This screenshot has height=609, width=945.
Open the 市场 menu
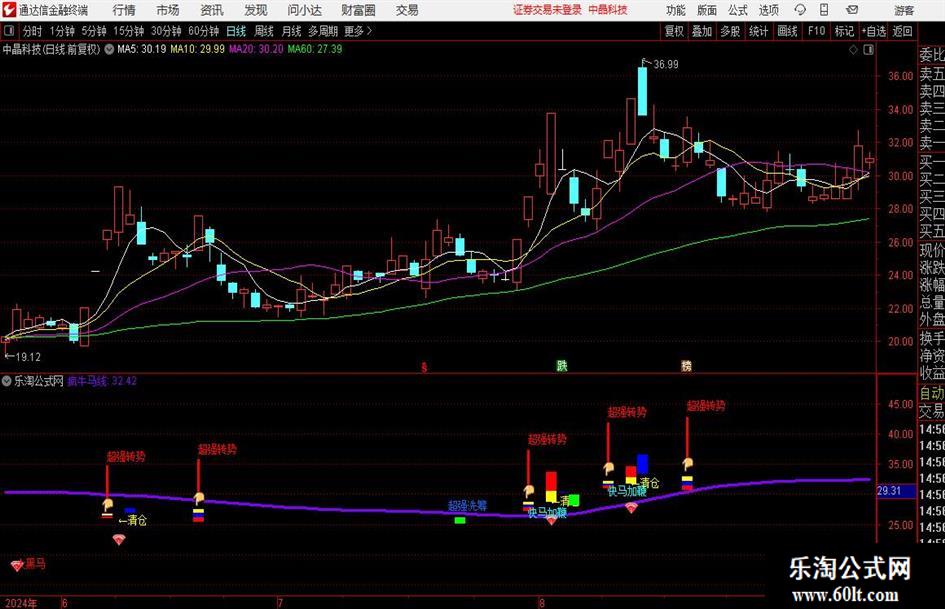click(168, 10)
